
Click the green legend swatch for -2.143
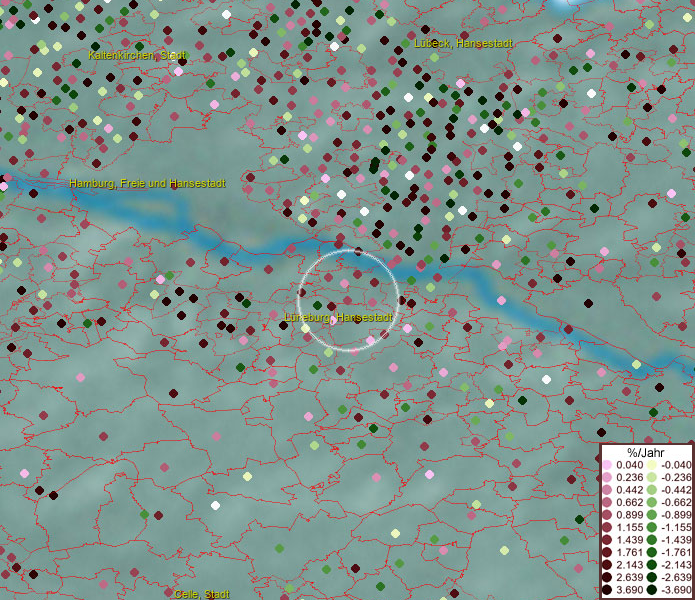tap(652, 565)
